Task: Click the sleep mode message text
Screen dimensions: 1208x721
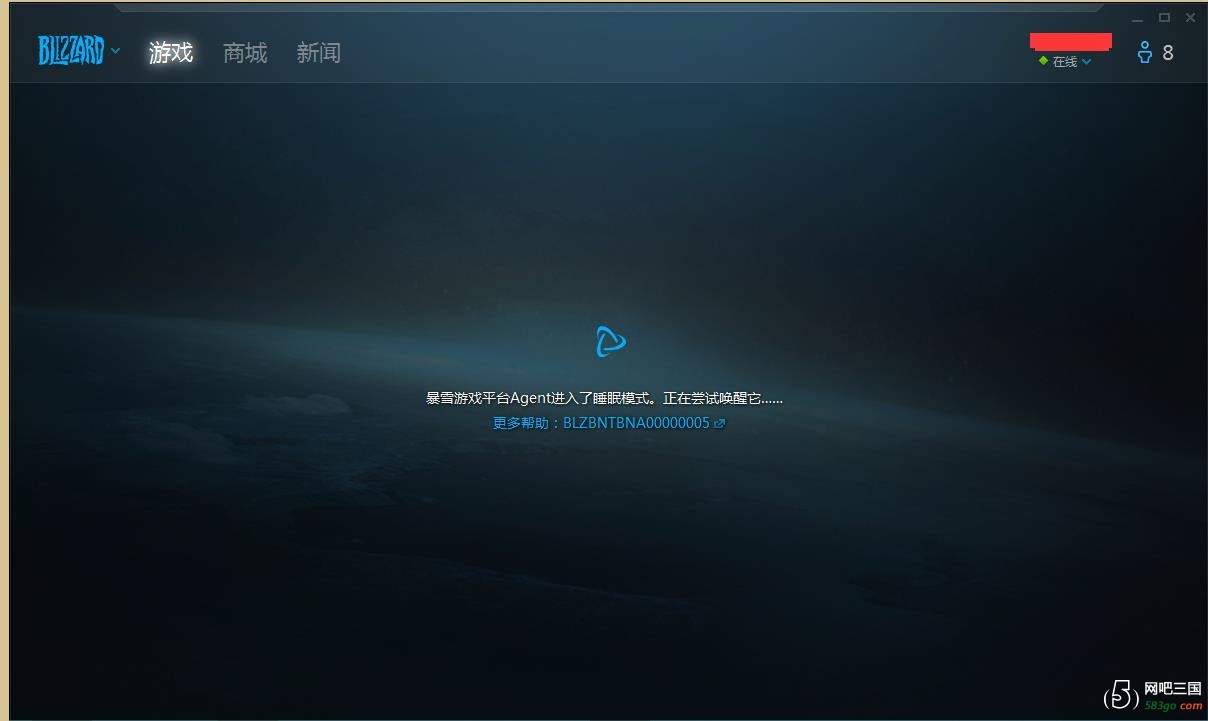Action: [x=604, y=398]
